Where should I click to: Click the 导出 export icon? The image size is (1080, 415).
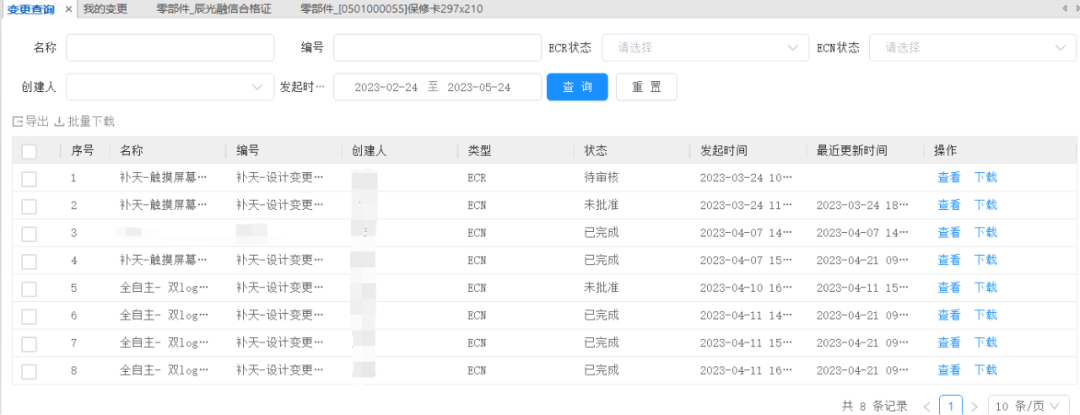pos(18,122)
